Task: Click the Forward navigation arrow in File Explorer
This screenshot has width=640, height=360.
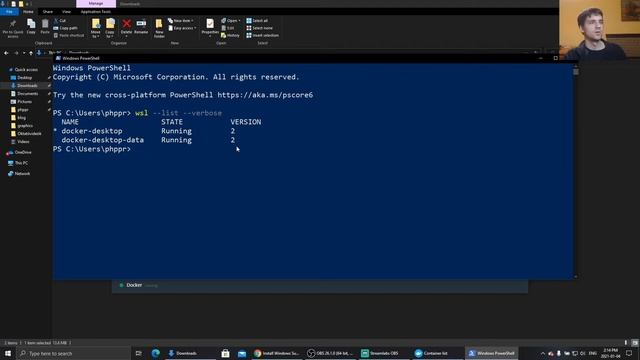Action: (x=16, y=53)
